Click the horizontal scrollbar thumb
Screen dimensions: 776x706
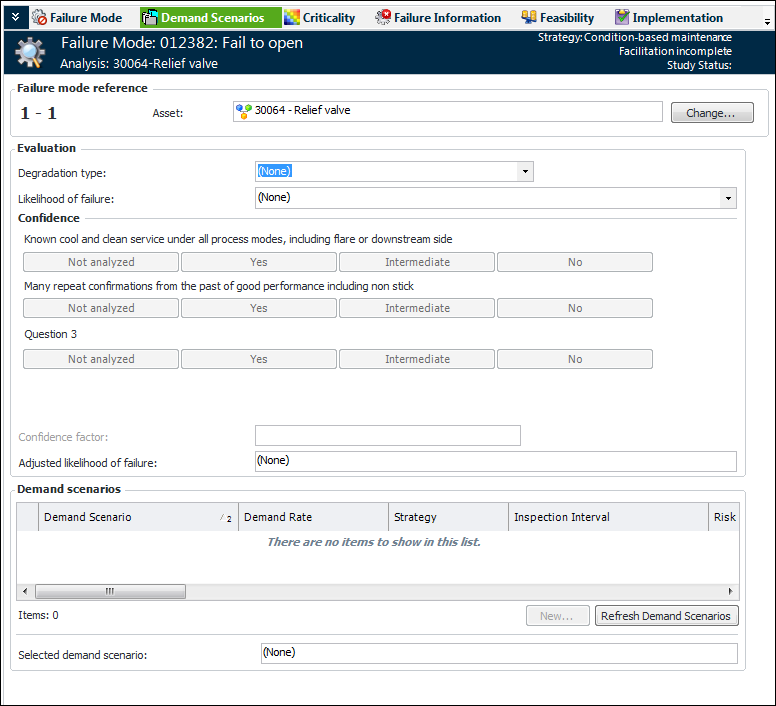point(110,591)
